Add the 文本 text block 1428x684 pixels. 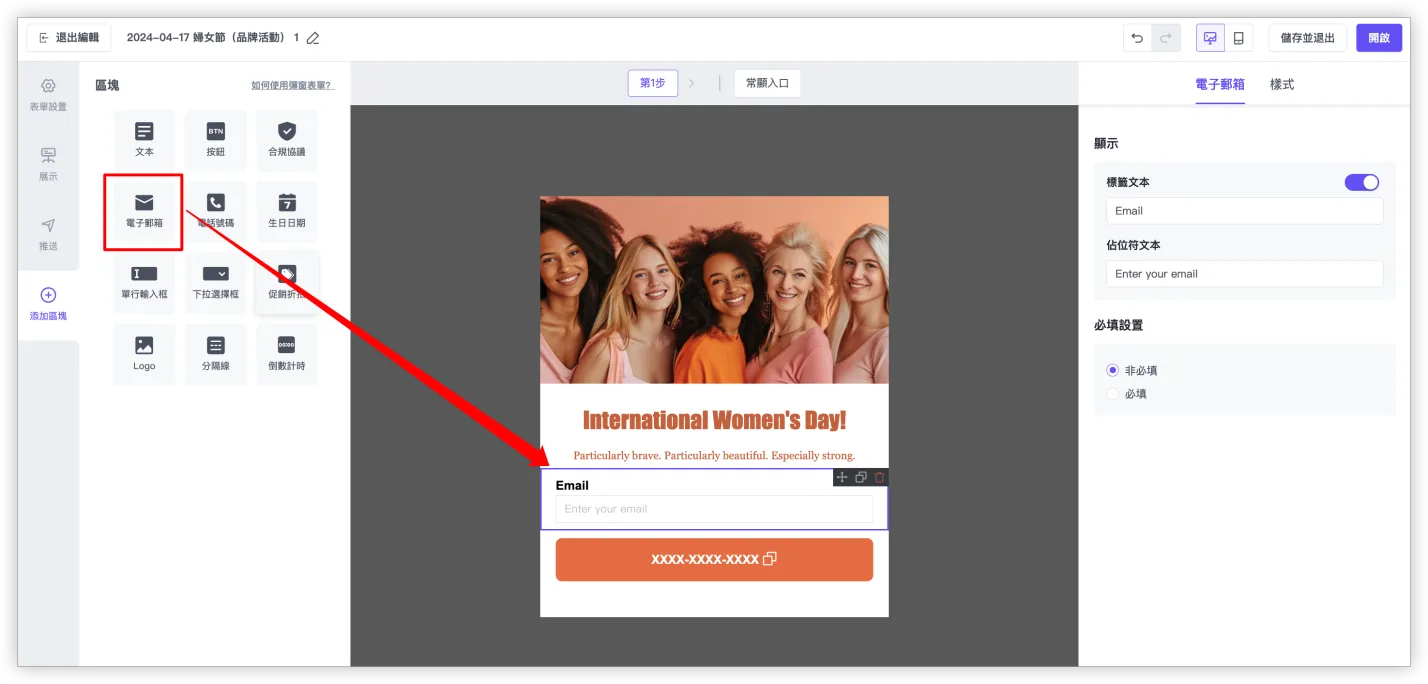click(x=144, y=139)
